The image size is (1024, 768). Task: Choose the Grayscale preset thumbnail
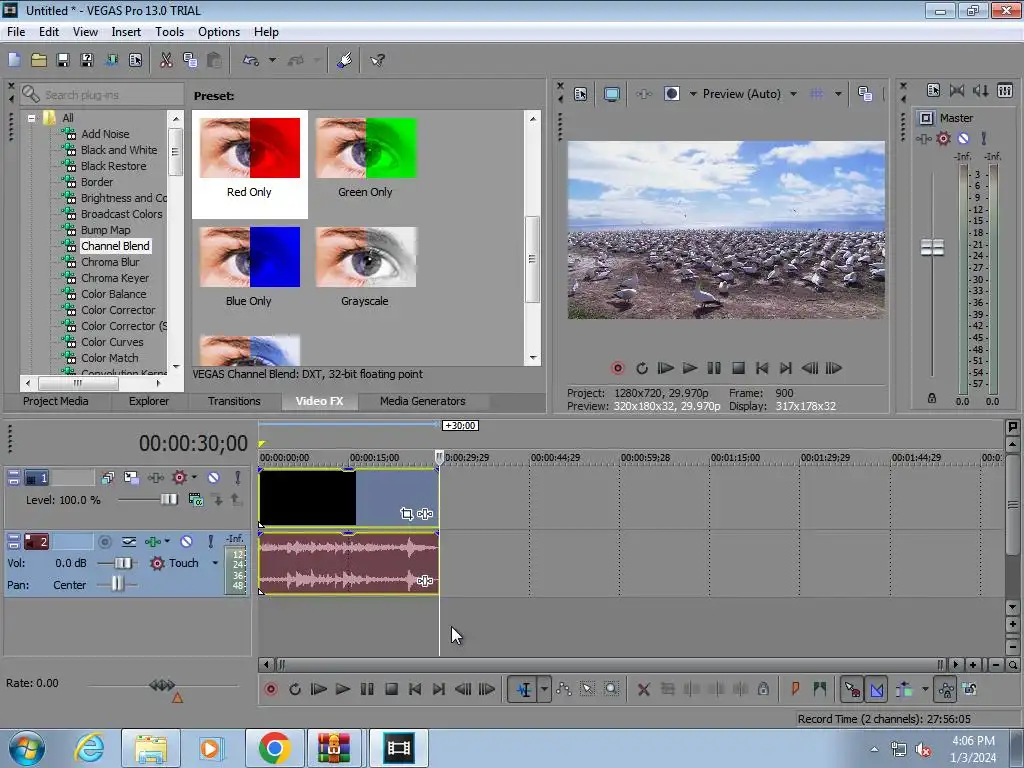coord(366,257)
